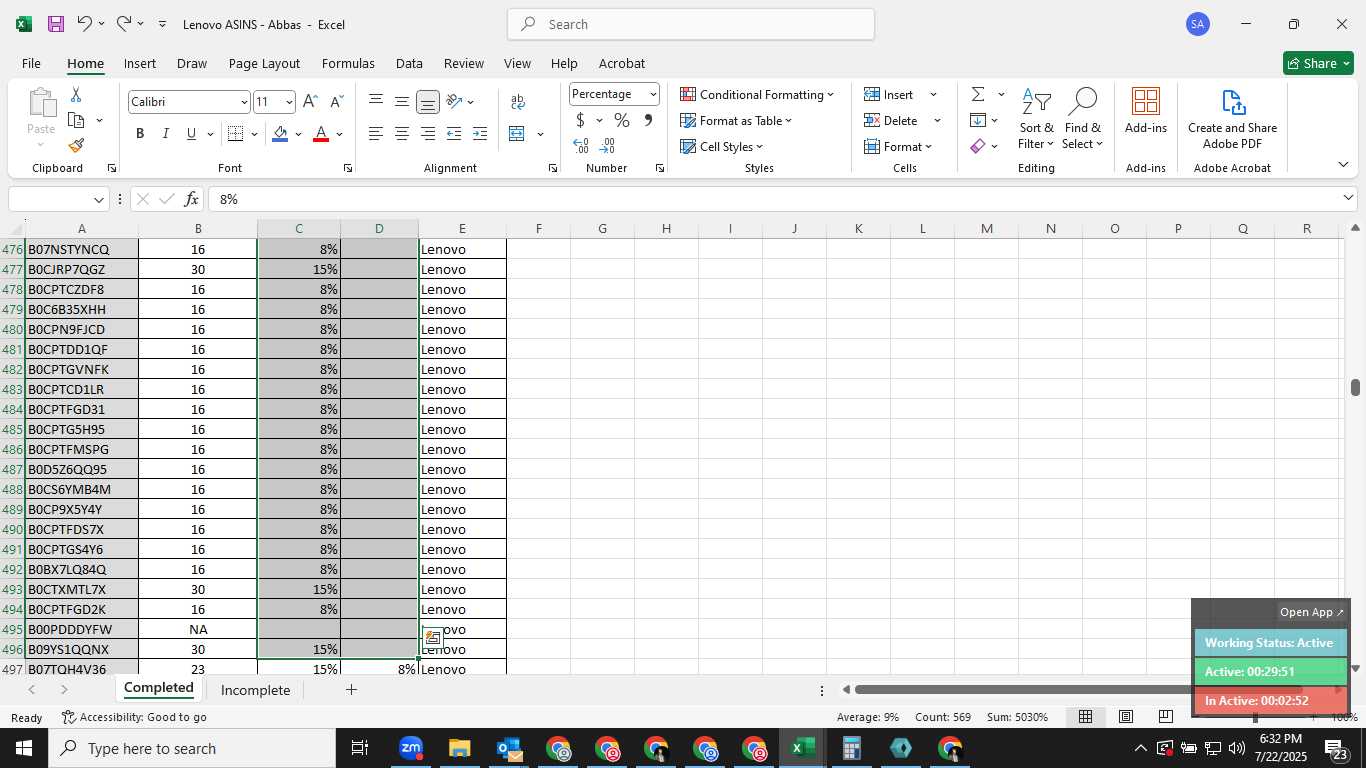Launch Zoom from the taskbar

point(411,748)
